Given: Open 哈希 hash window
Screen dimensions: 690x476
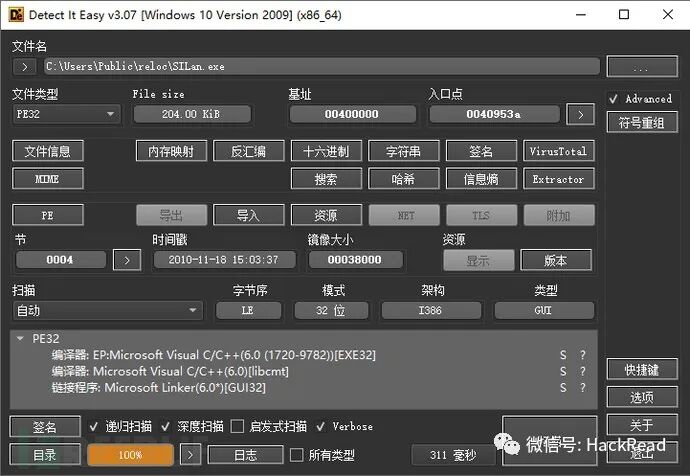Looking at the screenshot, I should click(404, 179).
